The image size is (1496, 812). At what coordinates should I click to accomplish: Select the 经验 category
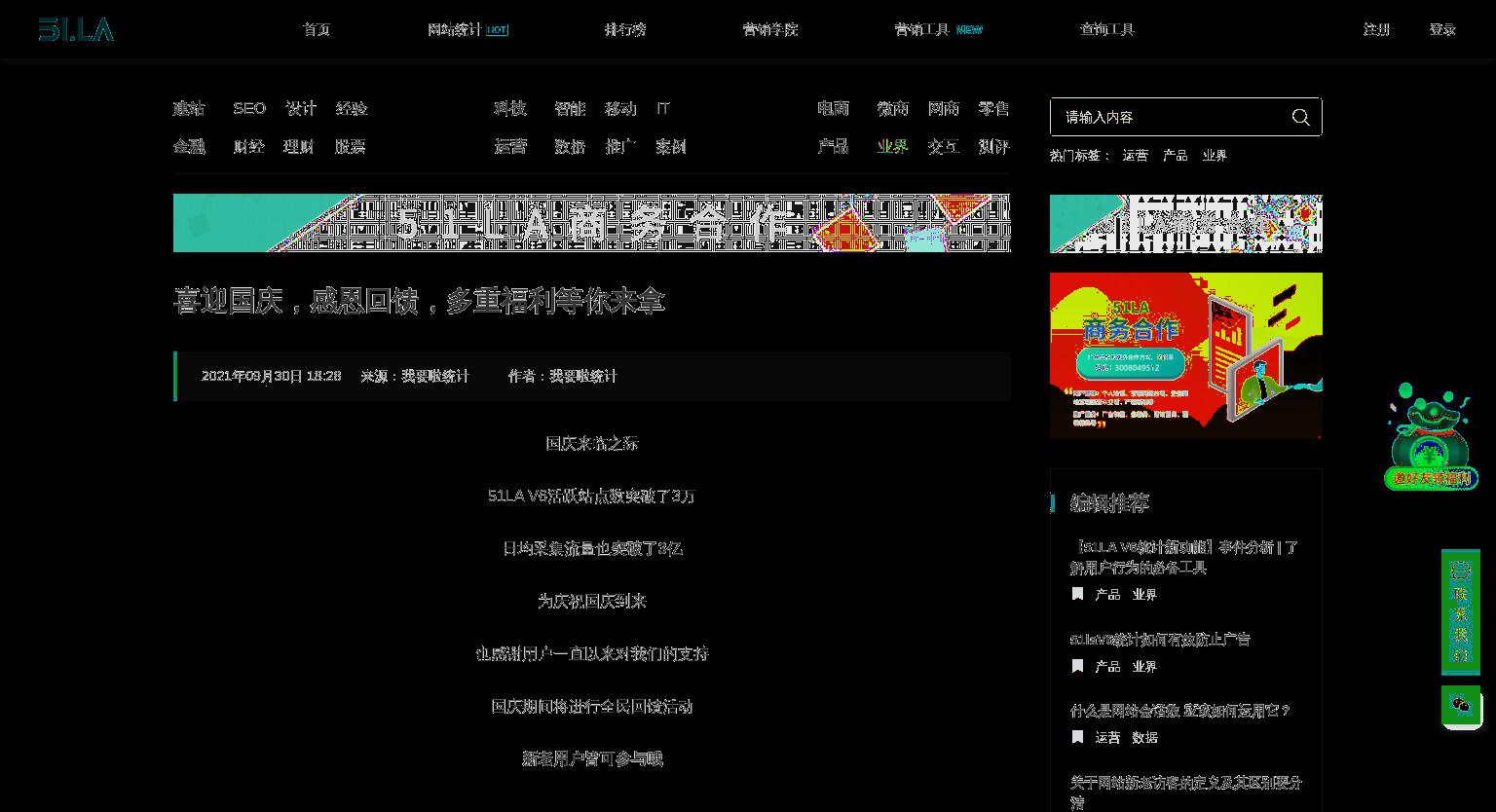(352, 108)
